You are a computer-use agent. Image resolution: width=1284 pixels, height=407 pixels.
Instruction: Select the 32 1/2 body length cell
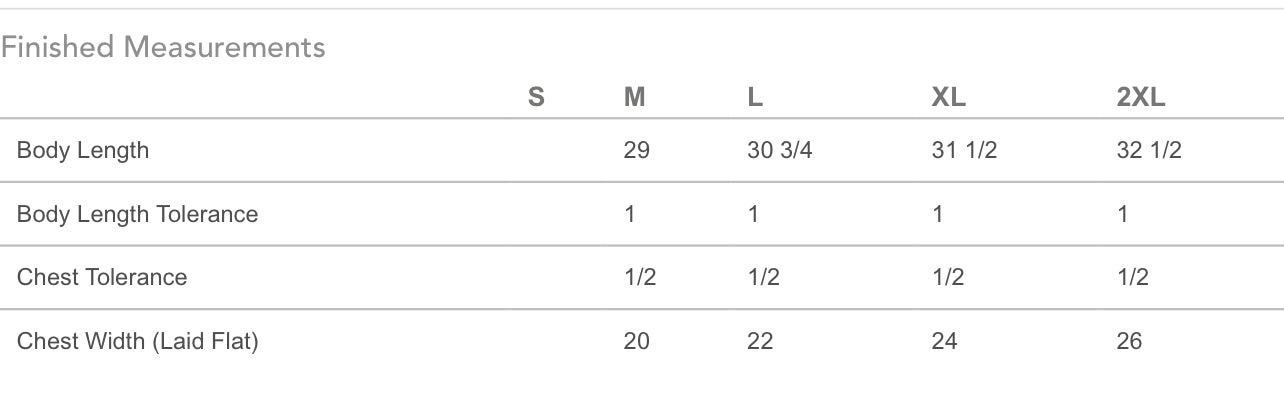(x=1149, y=150)
